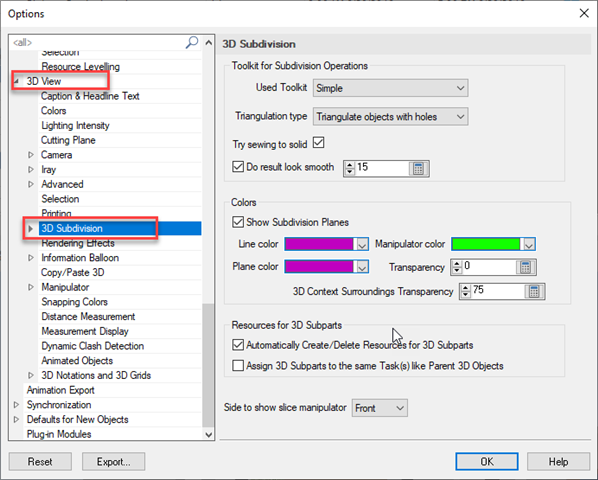598x480 pixels.
Task: Disable Show Subdivision Planes checkbox
Action: coord(238,222)
